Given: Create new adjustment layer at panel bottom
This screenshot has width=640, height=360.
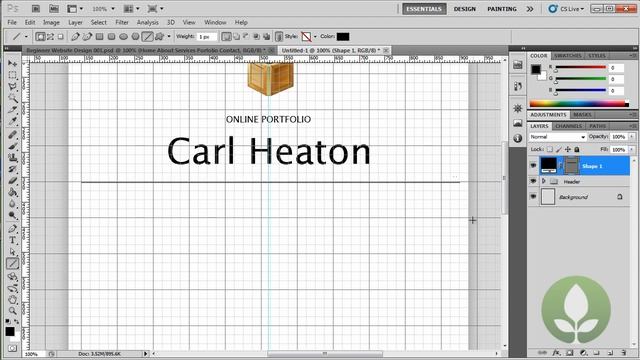Looking at the screenshot, I should [x=583, y=352].
